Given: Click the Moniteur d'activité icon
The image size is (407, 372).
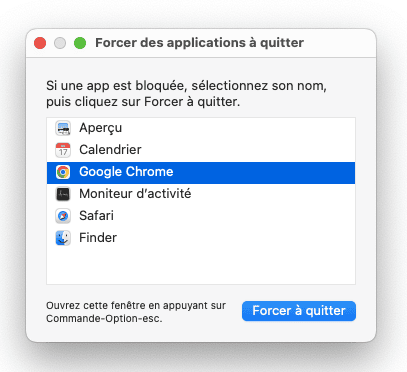Looking at the screenshot, I should [63, 194].
